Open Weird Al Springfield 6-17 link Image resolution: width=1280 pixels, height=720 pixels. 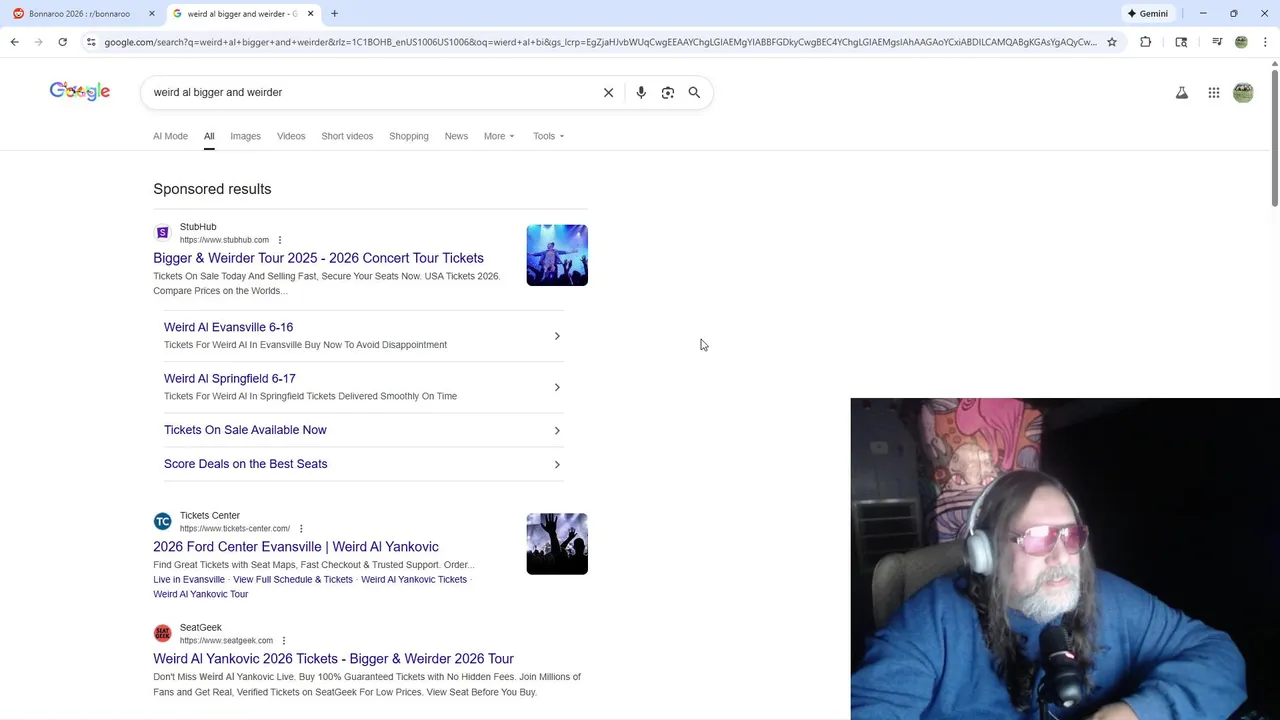pos(230,378)
